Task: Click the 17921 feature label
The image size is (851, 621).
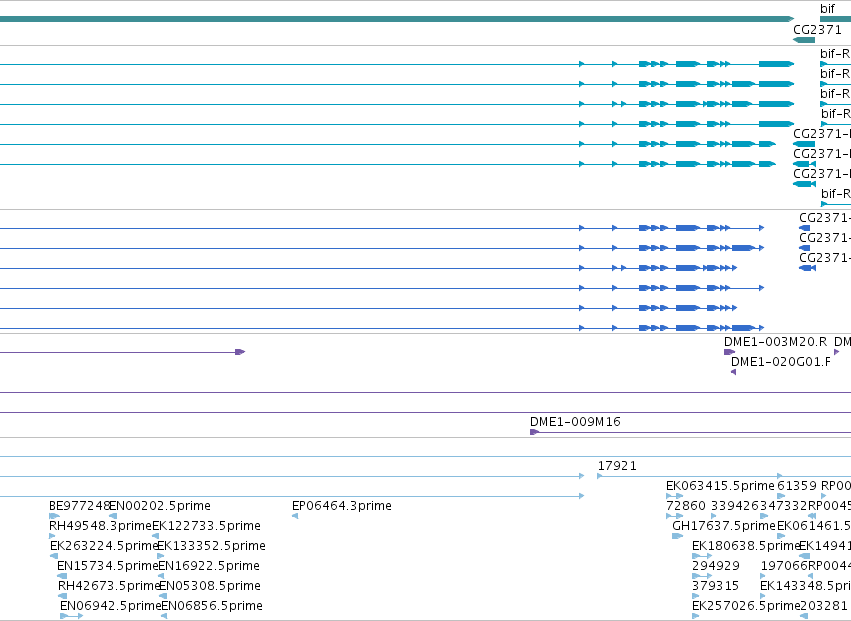Action: point(617,466)
